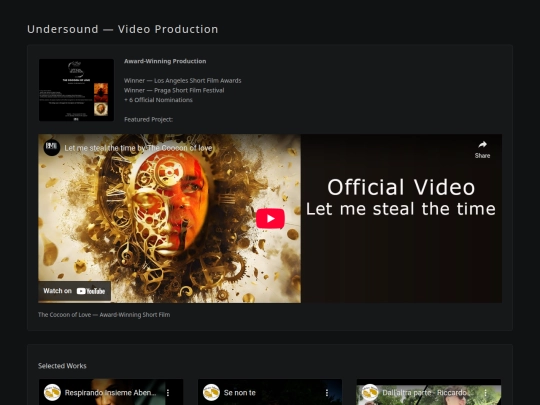Open options menu on Dall'altra parte video
The image size is (540, 405).
click(485, 393)
